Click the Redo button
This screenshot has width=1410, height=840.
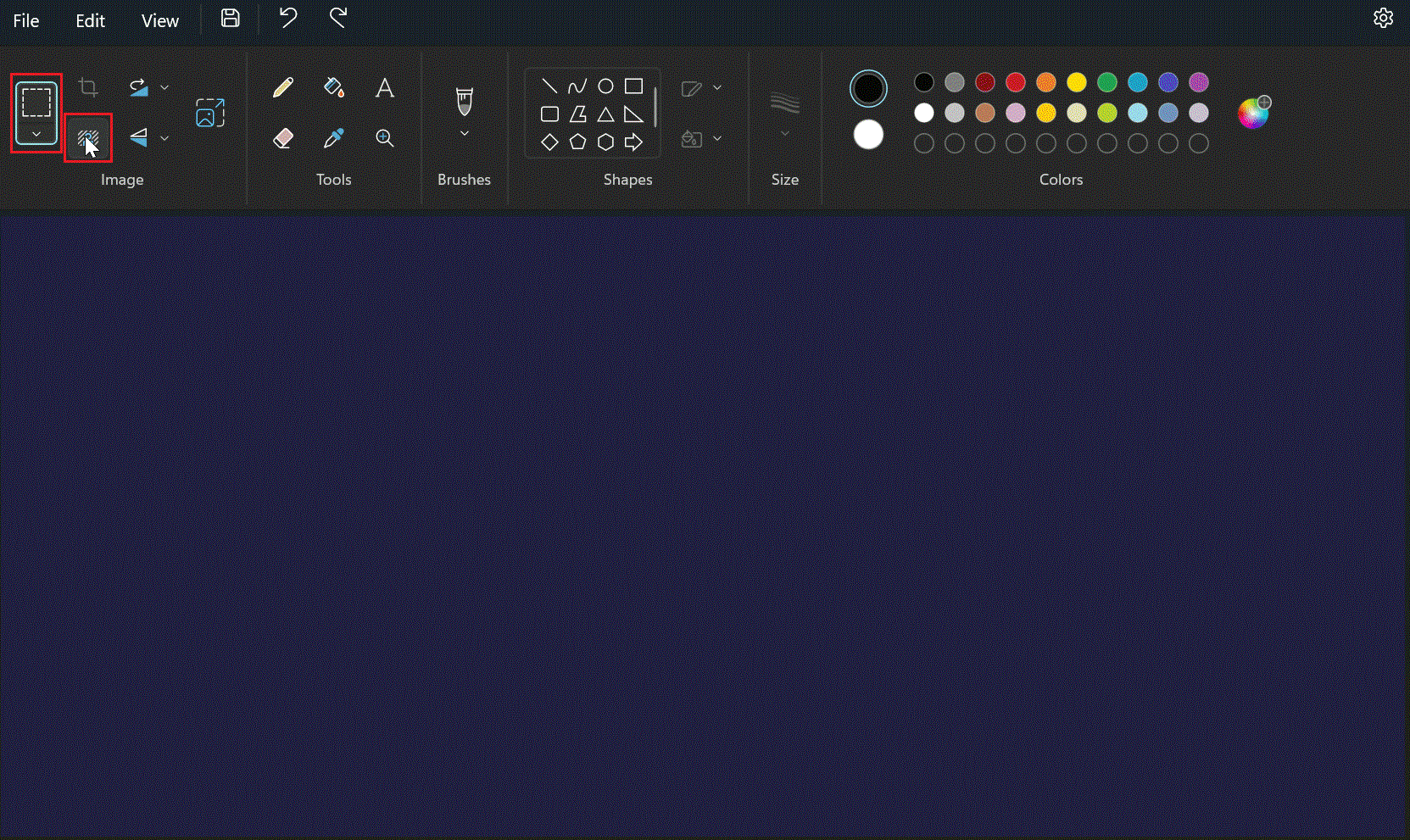coord(337,19)
